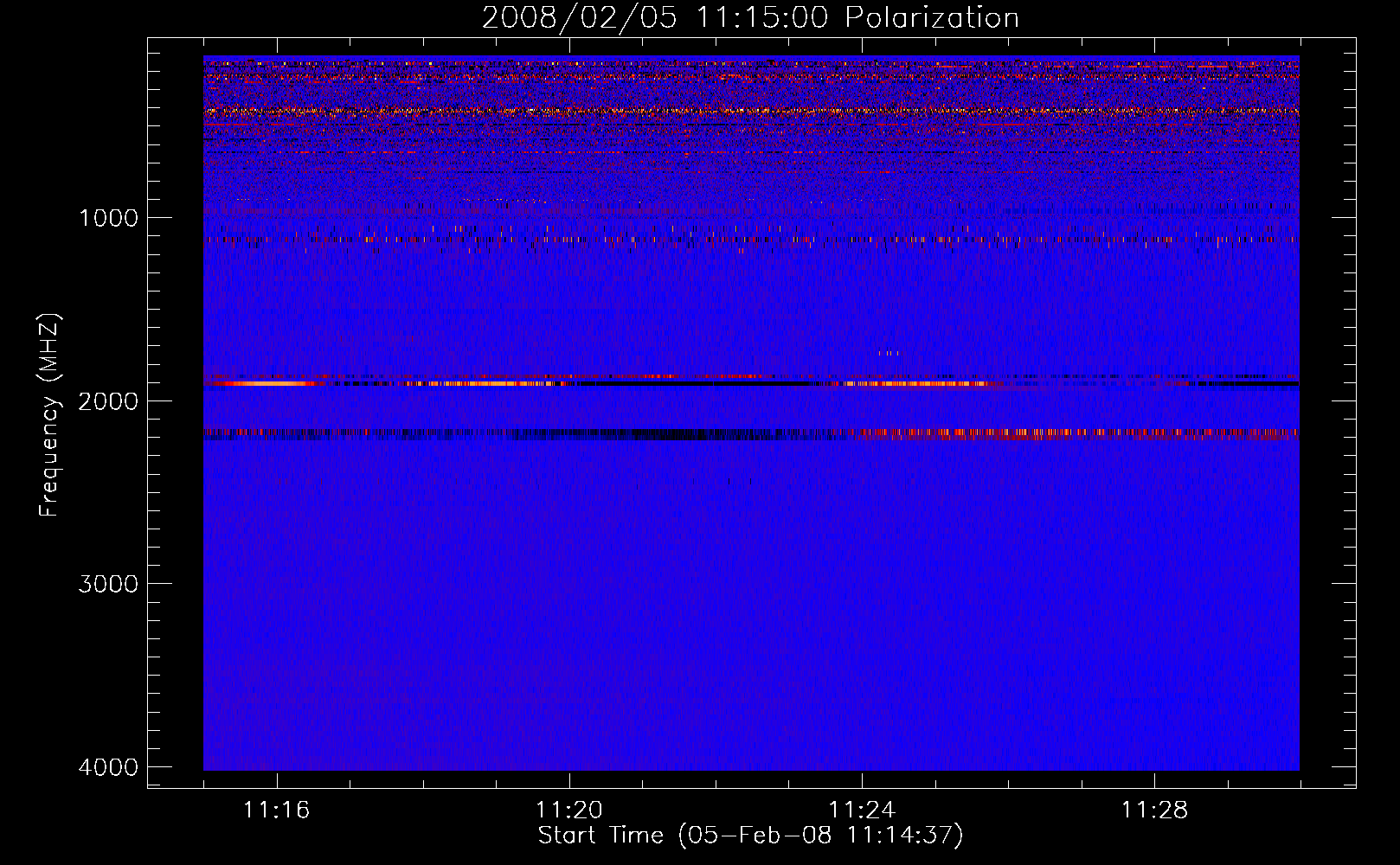Click the 1000 frequency tick label
1400x865 pixels.
(x=108, y=218)
